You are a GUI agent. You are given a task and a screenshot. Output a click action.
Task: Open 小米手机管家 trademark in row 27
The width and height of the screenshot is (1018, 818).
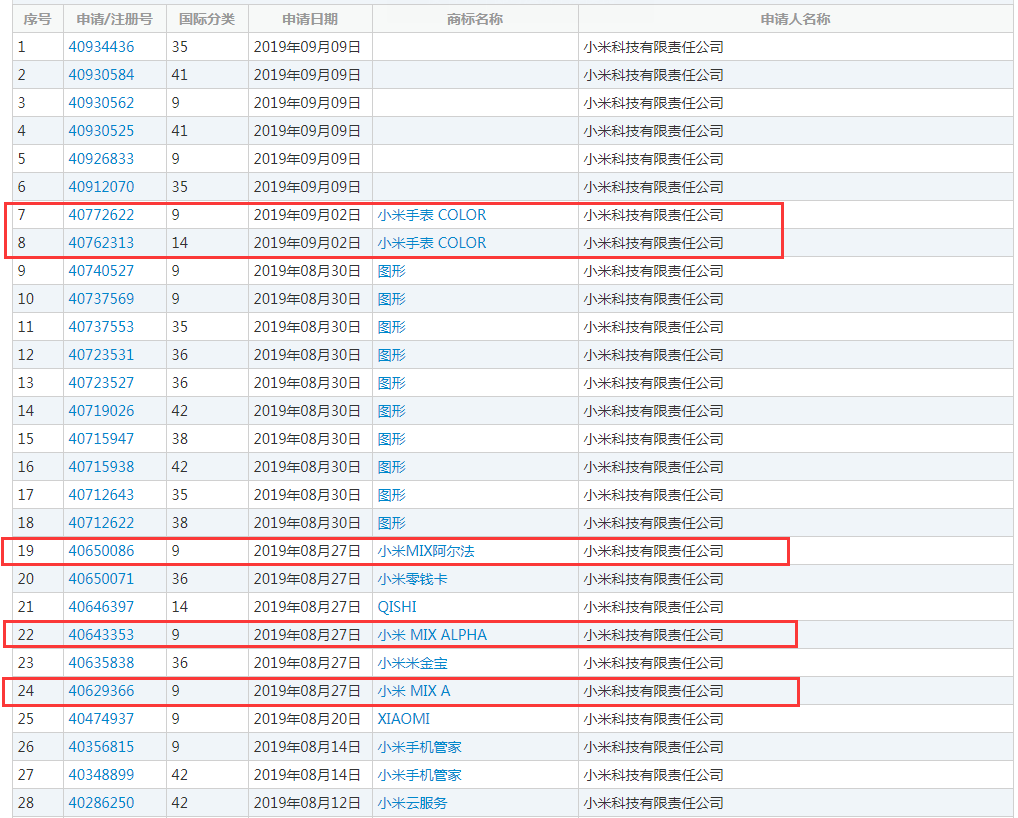point(419,775)
